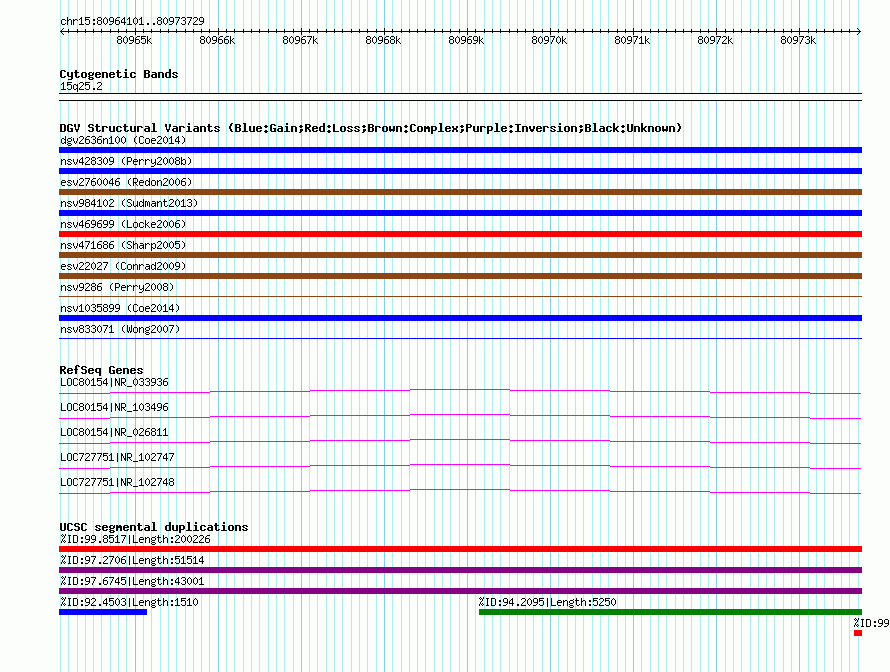This screenshot has height=672, width=890.
Task: Open variant nsv471686 (Sharp2005) label
Action: point(123,245)
